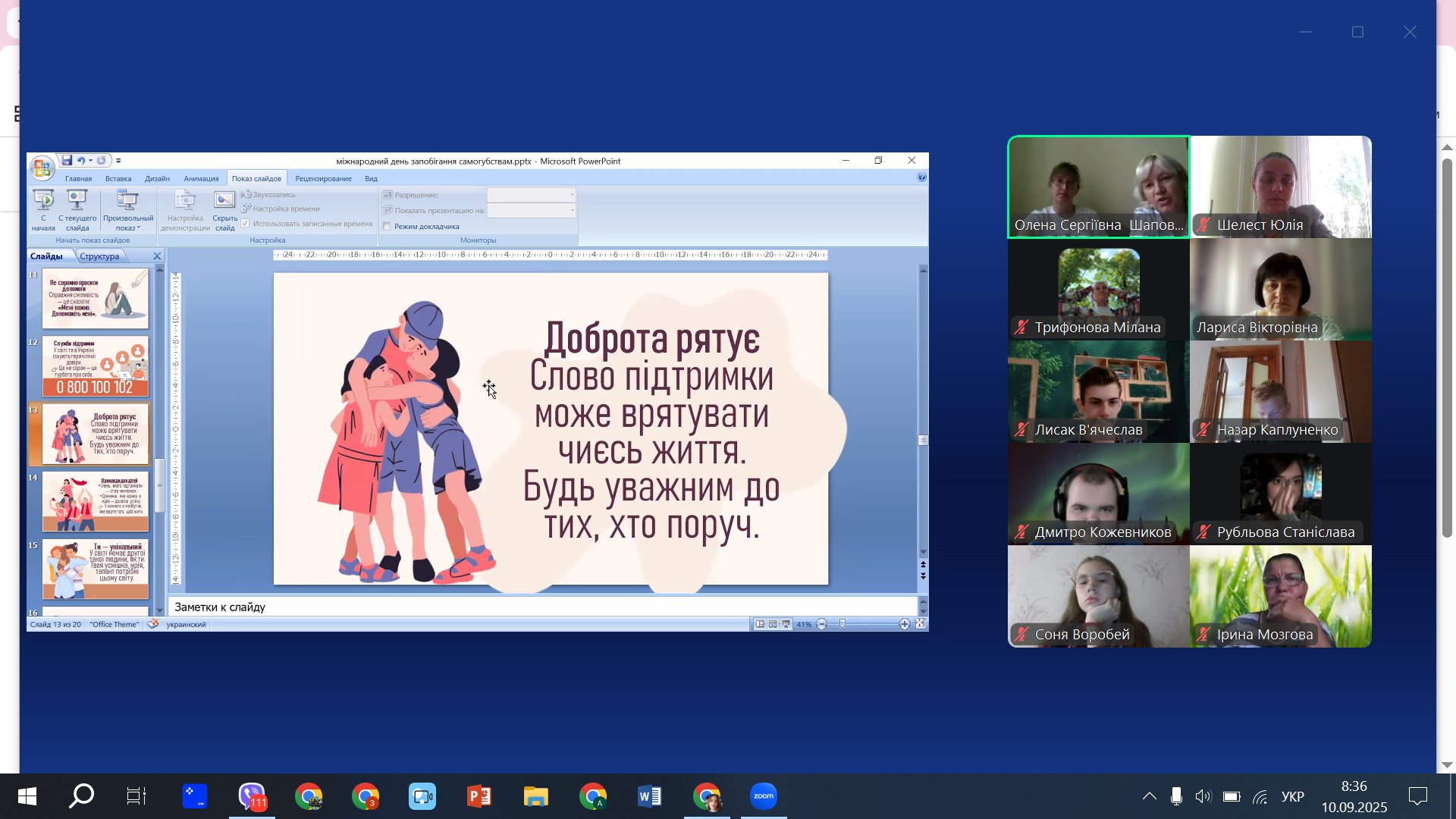The image size is (1456, 819).
Task: Switch to slide sorter view icon
Action: point(773,624)
